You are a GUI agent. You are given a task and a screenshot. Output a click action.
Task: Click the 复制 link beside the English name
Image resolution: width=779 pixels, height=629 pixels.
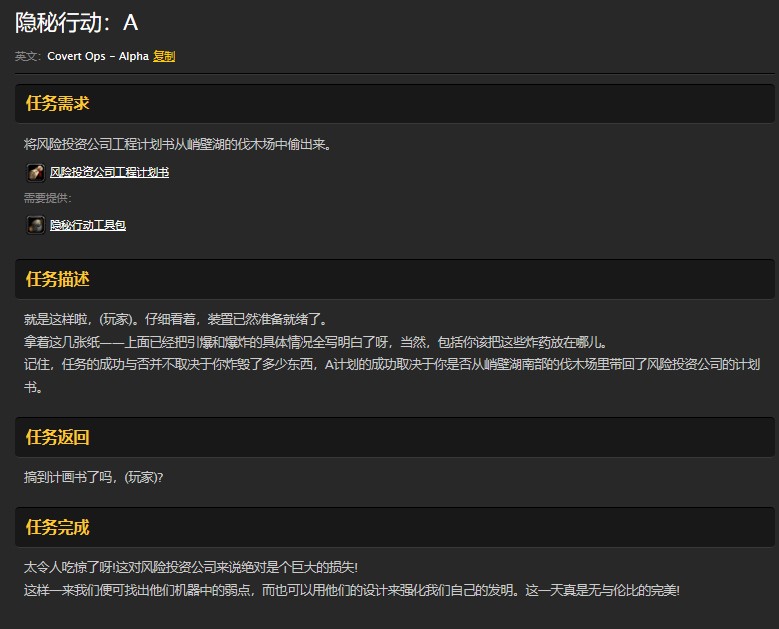164,57
